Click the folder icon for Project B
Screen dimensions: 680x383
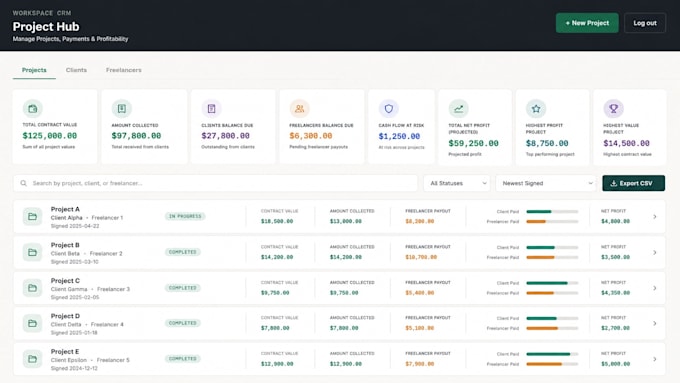33,252
